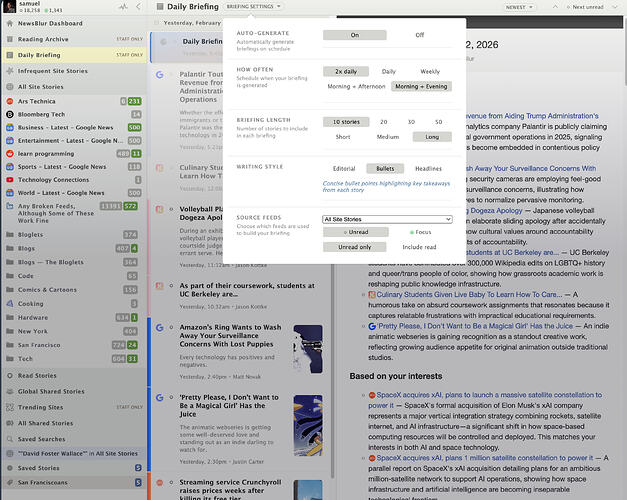The image size is (627, 500).
Task: Open Amazon's Ring story thumbnail
Action: point(308,349)
